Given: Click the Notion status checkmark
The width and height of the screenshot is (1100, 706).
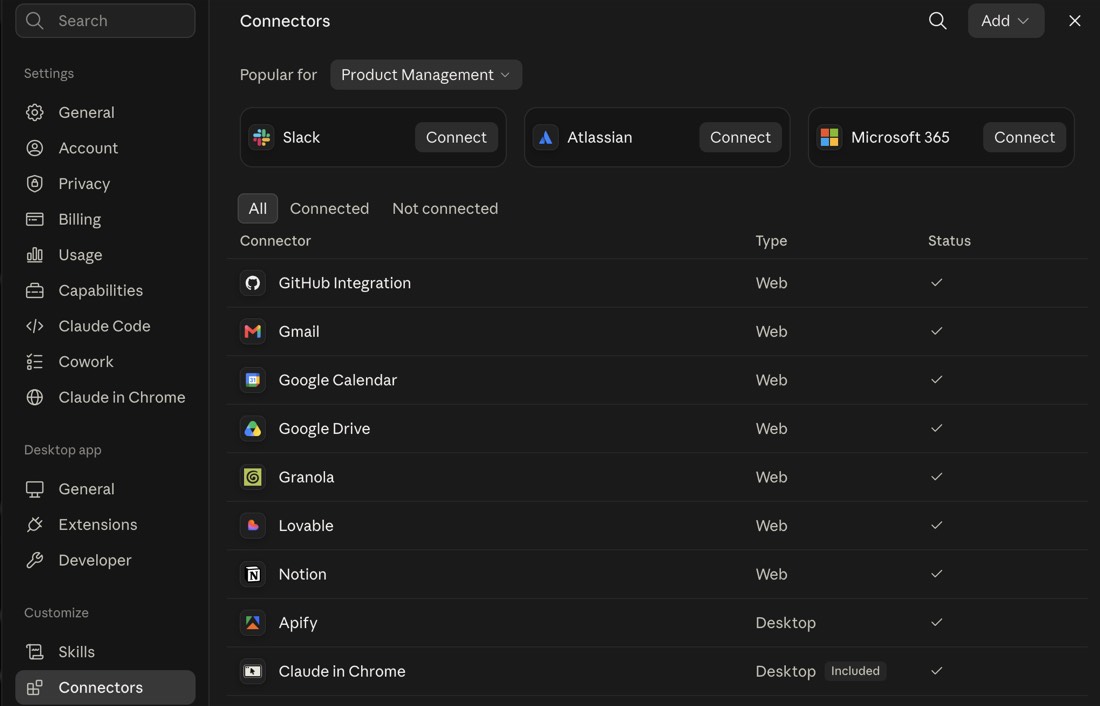Looking at the screenshot, I should point(936,573).
